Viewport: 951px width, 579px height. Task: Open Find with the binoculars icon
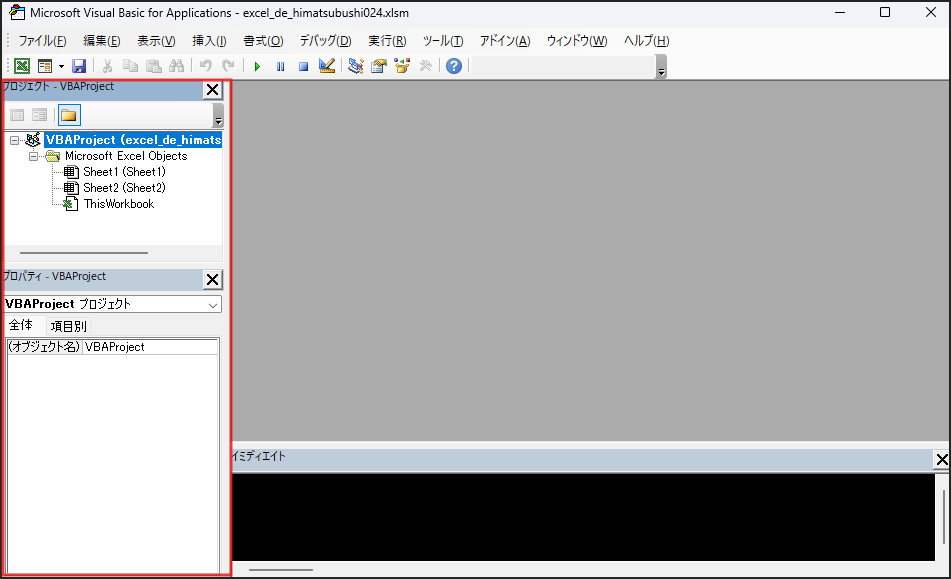click(x=176, y=66)
